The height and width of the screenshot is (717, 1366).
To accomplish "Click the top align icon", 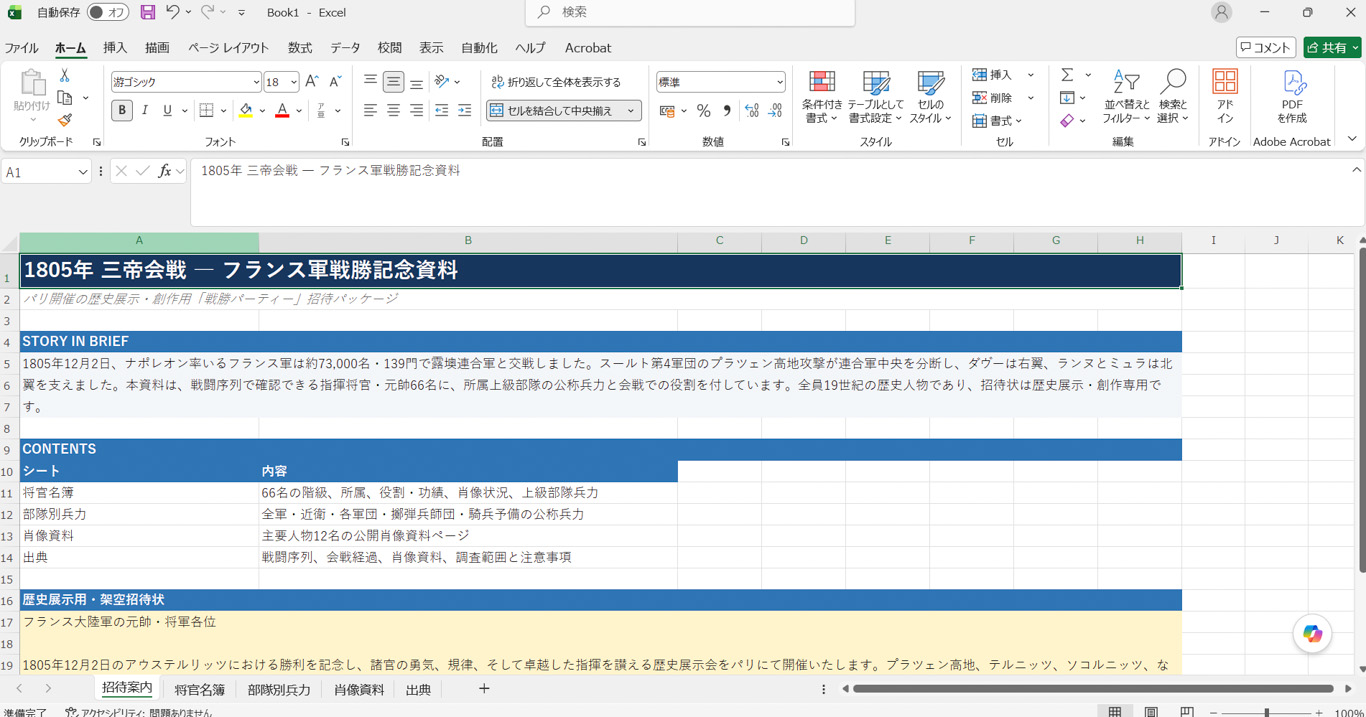I will pos(370,82).
